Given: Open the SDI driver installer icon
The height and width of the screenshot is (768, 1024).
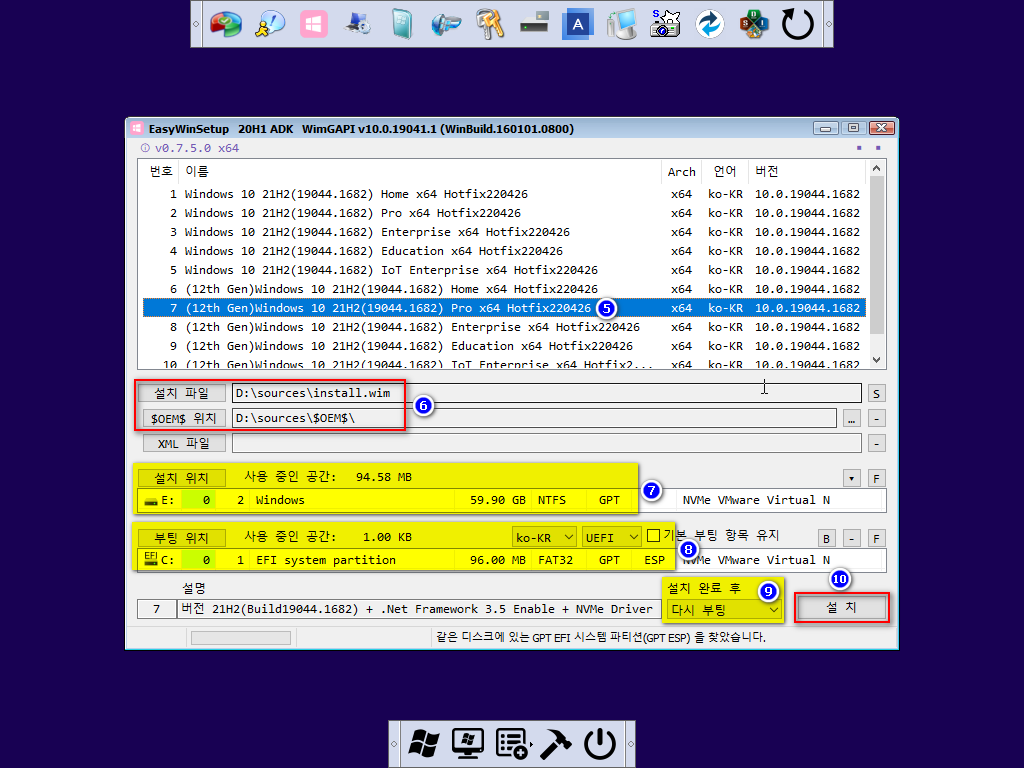Looking at the screenshot, I should coord(754,24).
